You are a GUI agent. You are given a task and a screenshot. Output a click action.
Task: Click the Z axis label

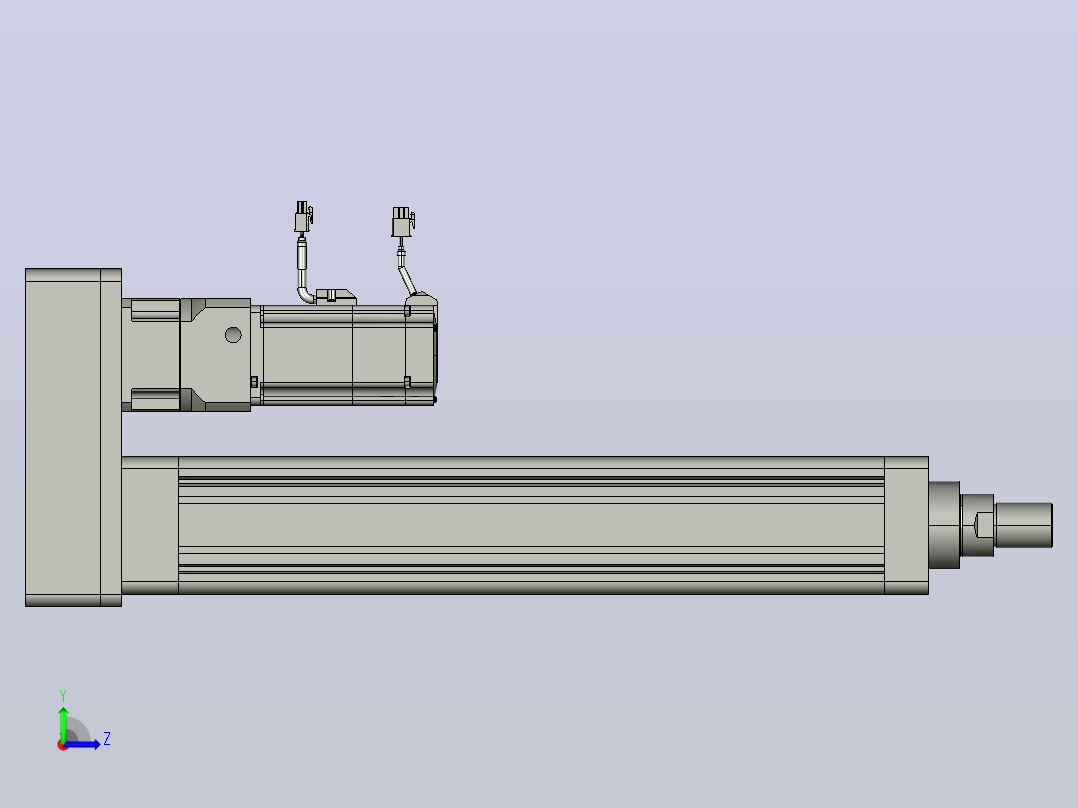coord(107,739)
